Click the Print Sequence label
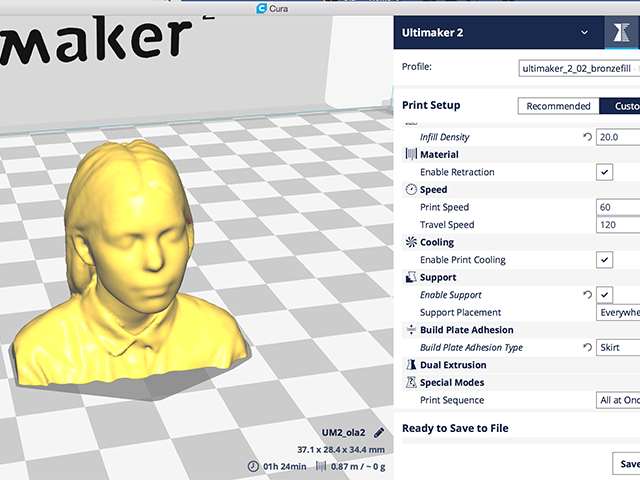This screenshot has width=640, height=480. [452, 400]
